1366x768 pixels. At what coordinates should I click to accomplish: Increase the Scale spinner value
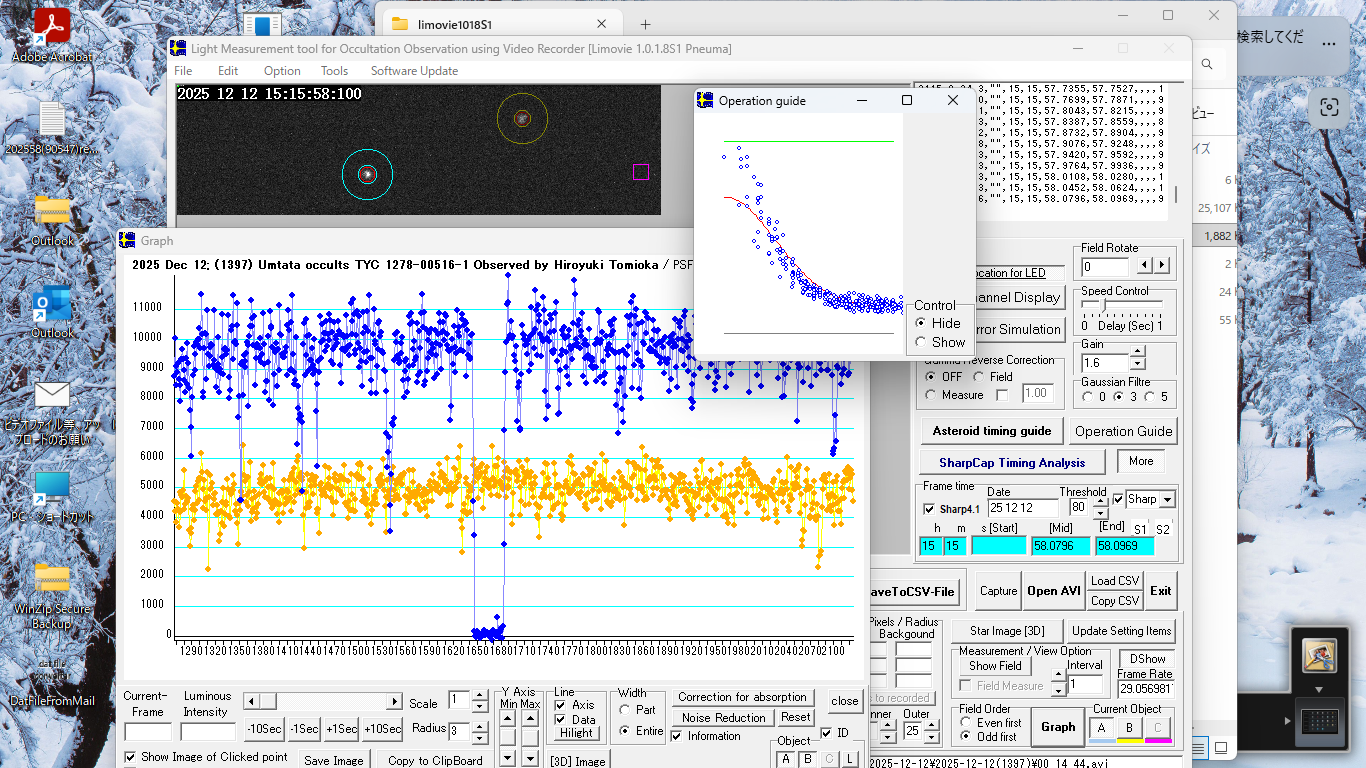coord(481,695)
